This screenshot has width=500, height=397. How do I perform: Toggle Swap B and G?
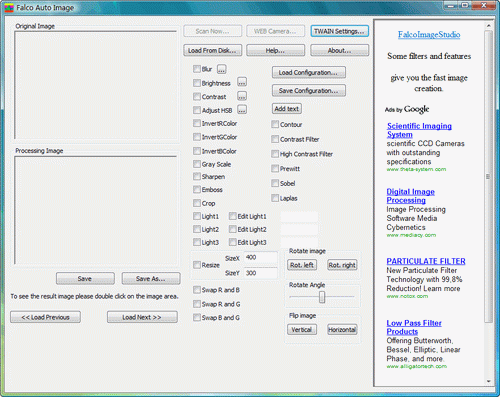[197, 318]
